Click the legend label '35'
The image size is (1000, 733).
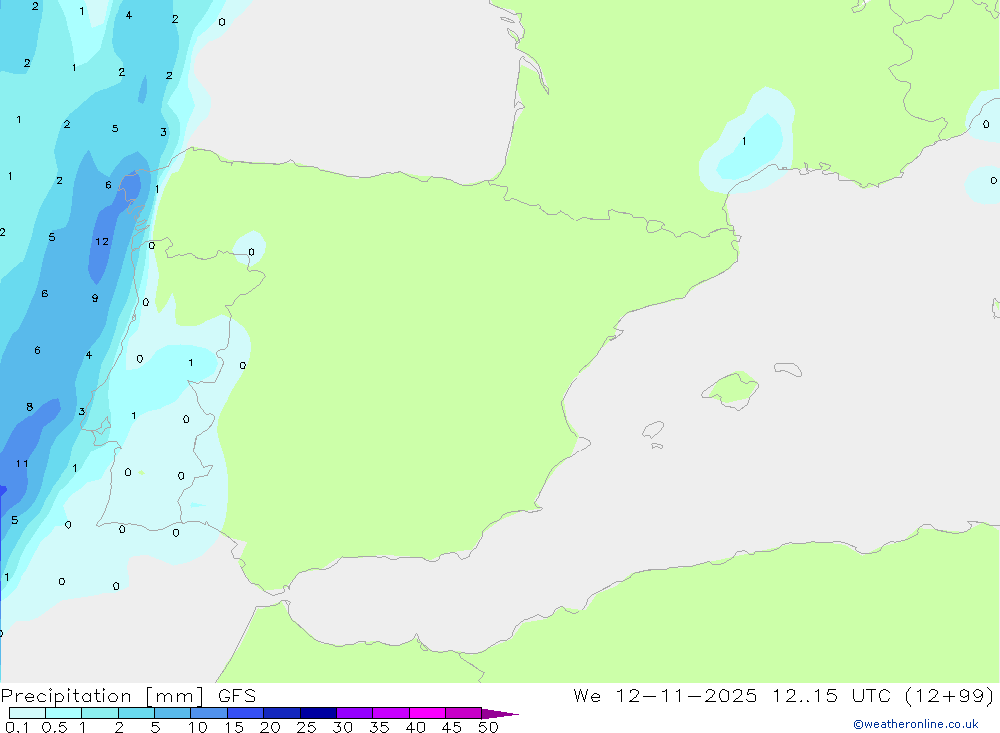pos(379,727)
